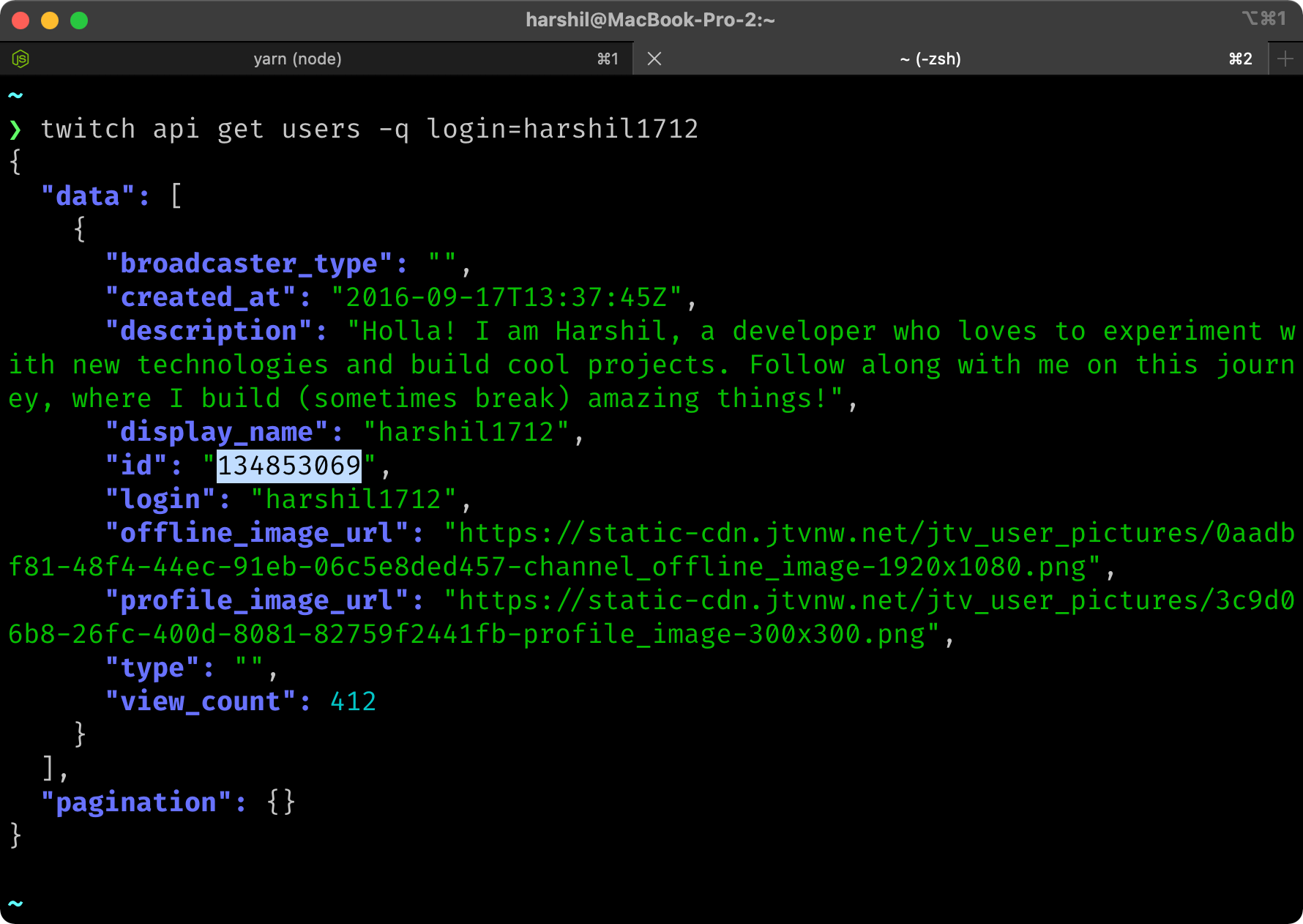Click the "view_count" key
This screenshot has width=1303, height=924.
coord(201,701)
